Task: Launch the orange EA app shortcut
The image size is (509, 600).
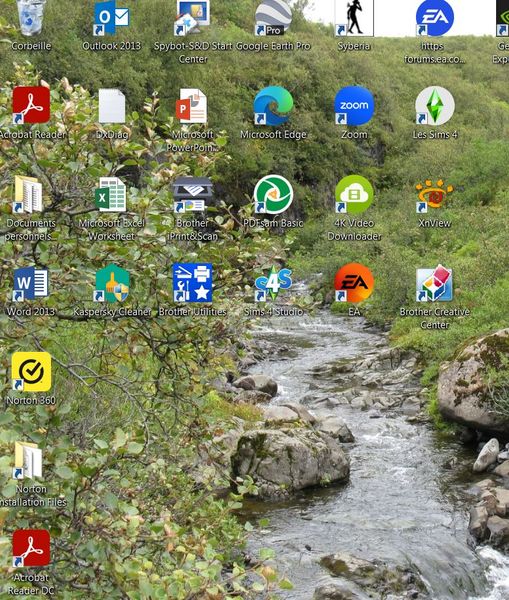Action: tap(354, 283)
